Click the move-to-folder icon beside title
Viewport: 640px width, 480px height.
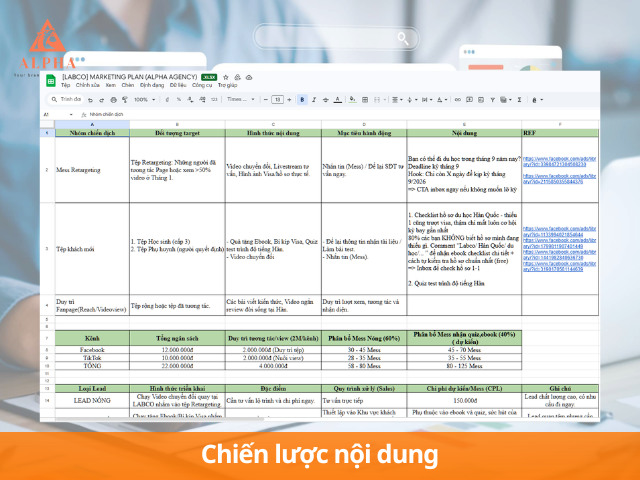click(x=237, y=77)
